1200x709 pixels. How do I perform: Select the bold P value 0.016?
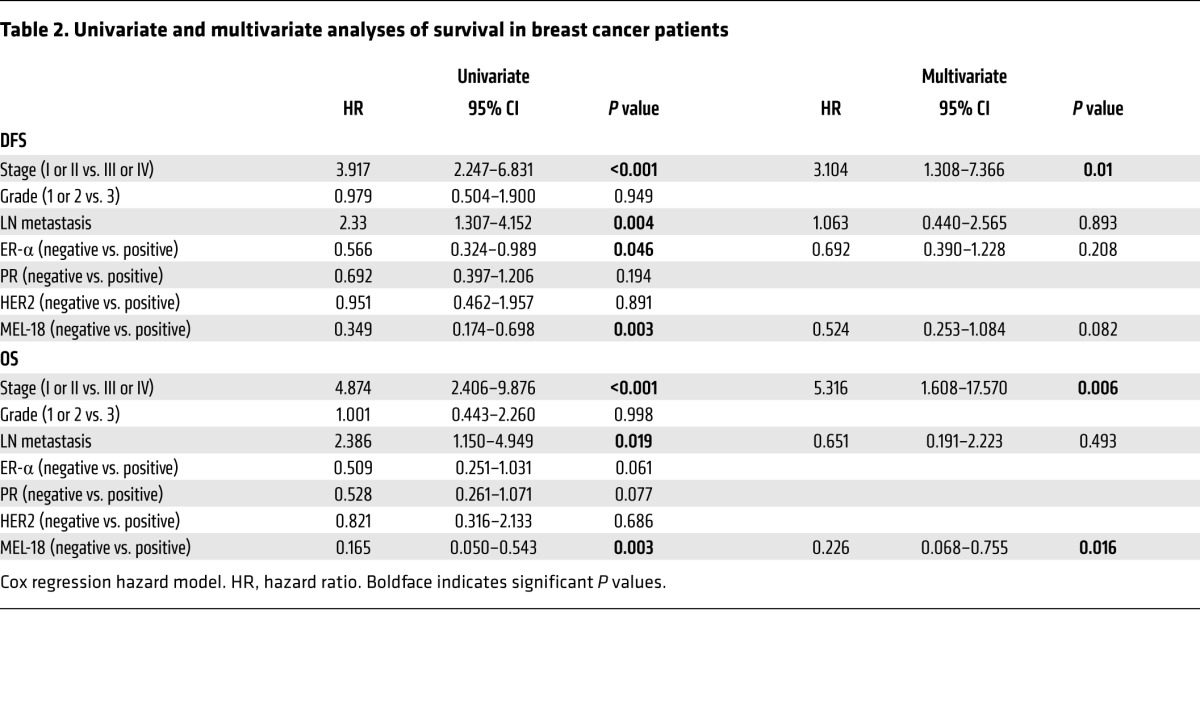[1097, 547]
